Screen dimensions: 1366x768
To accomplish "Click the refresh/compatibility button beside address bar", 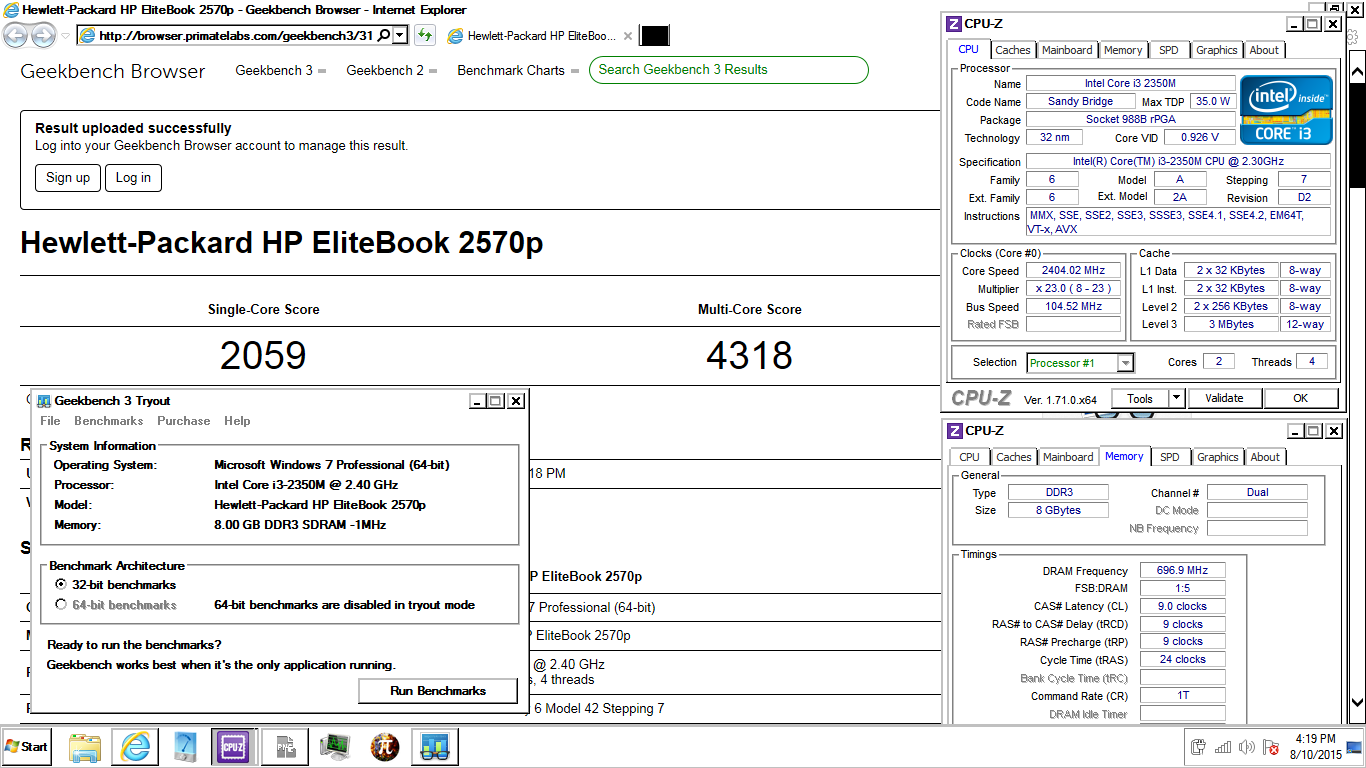I will (425, 36).
